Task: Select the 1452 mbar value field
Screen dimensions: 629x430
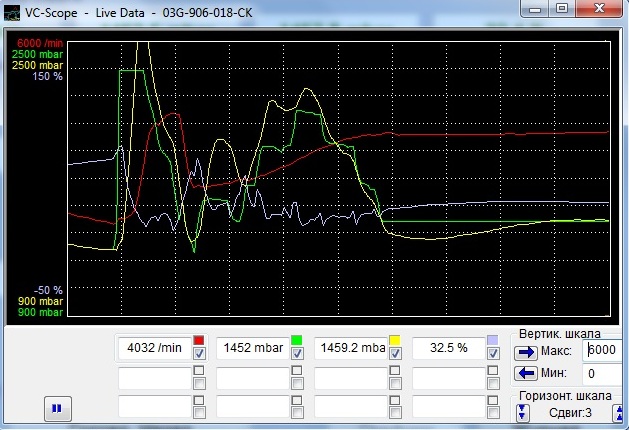Action: tap(253, 347)
